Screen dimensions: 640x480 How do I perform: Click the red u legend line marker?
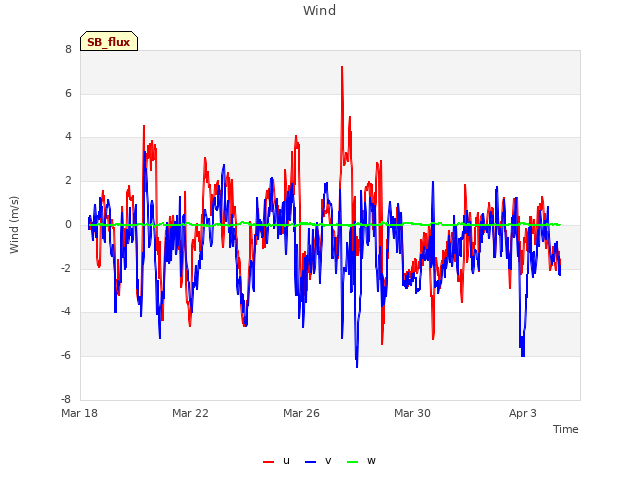[x=269, y=462]
